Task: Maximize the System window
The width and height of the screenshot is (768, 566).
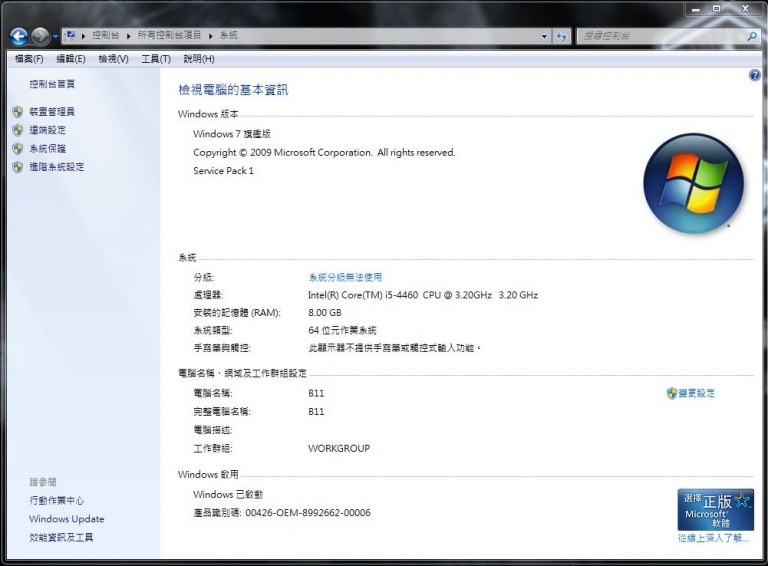Action: click(x=716, y=8)
